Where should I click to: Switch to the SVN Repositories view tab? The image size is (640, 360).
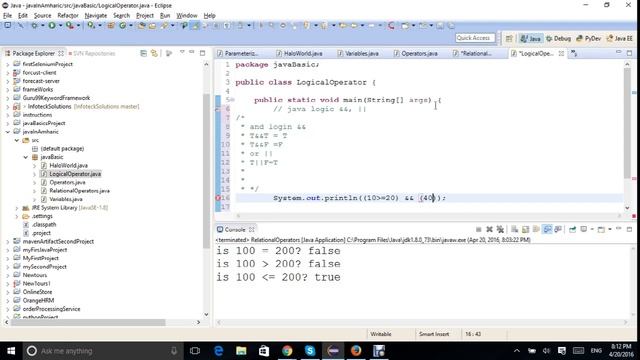(x=92, y=53)
